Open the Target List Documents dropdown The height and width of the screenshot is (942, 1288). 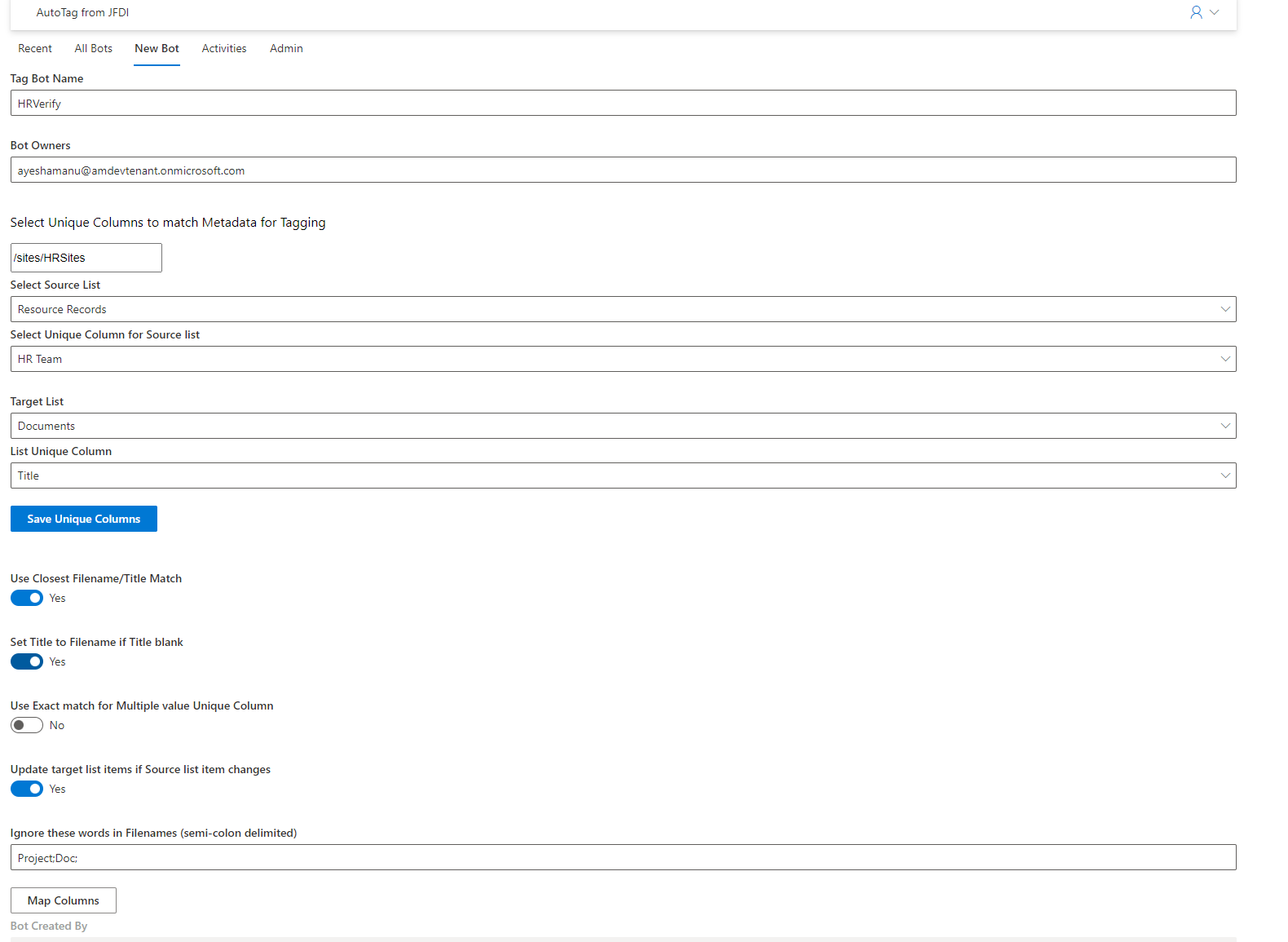pyautogui.click(x=624, y=426)
